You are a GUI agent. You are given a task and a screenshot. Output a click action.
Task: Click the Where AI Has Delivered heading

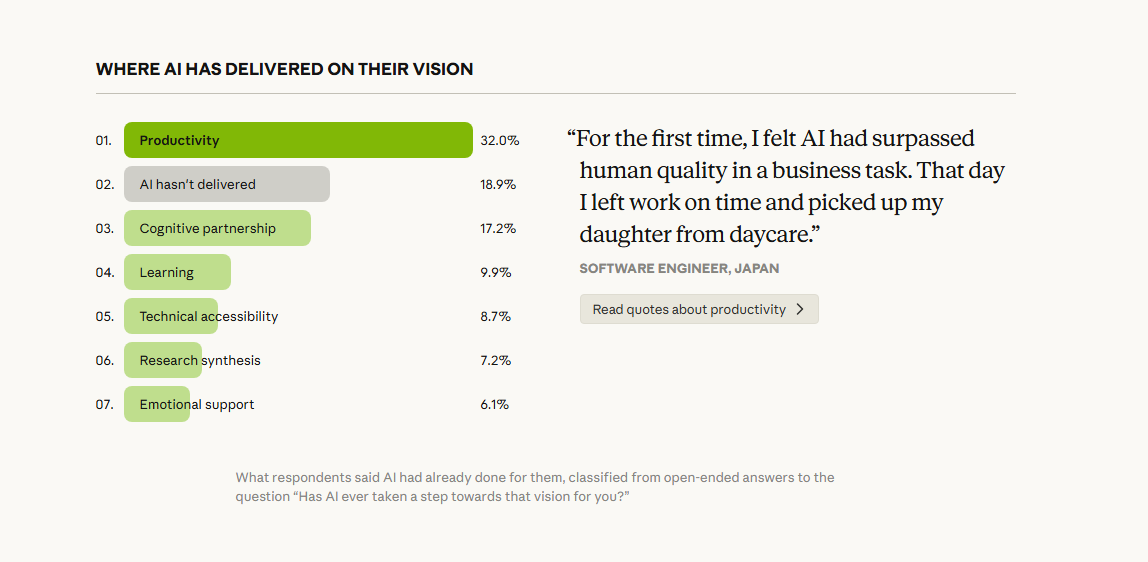pyautogui.click(x=284, y=69)
